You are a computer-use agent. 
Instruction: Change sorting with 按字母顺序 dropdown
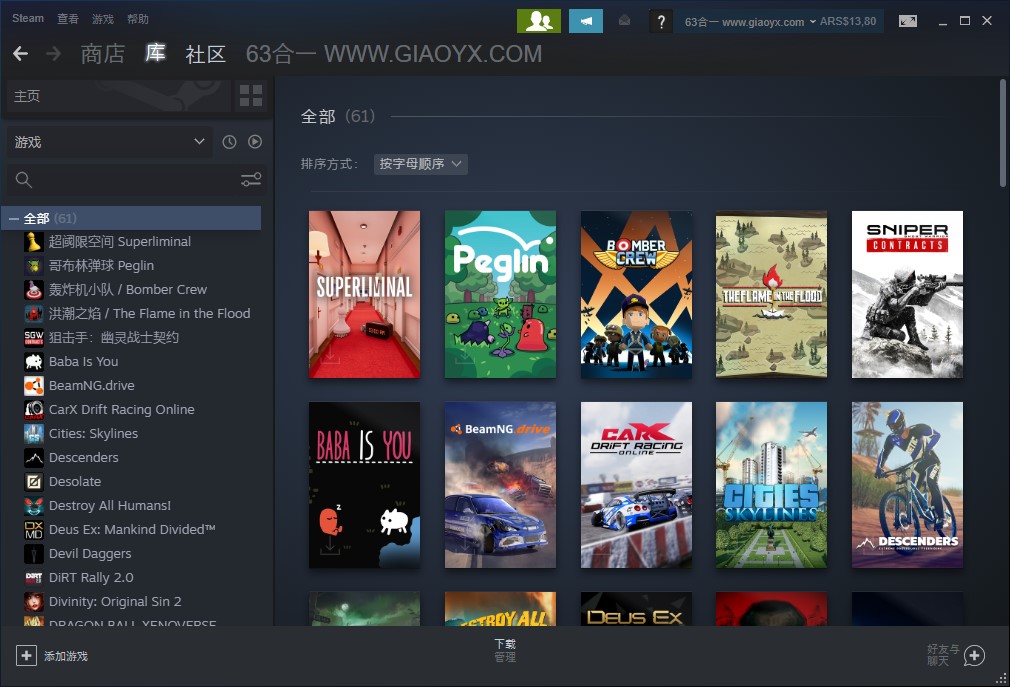point(420,164)
